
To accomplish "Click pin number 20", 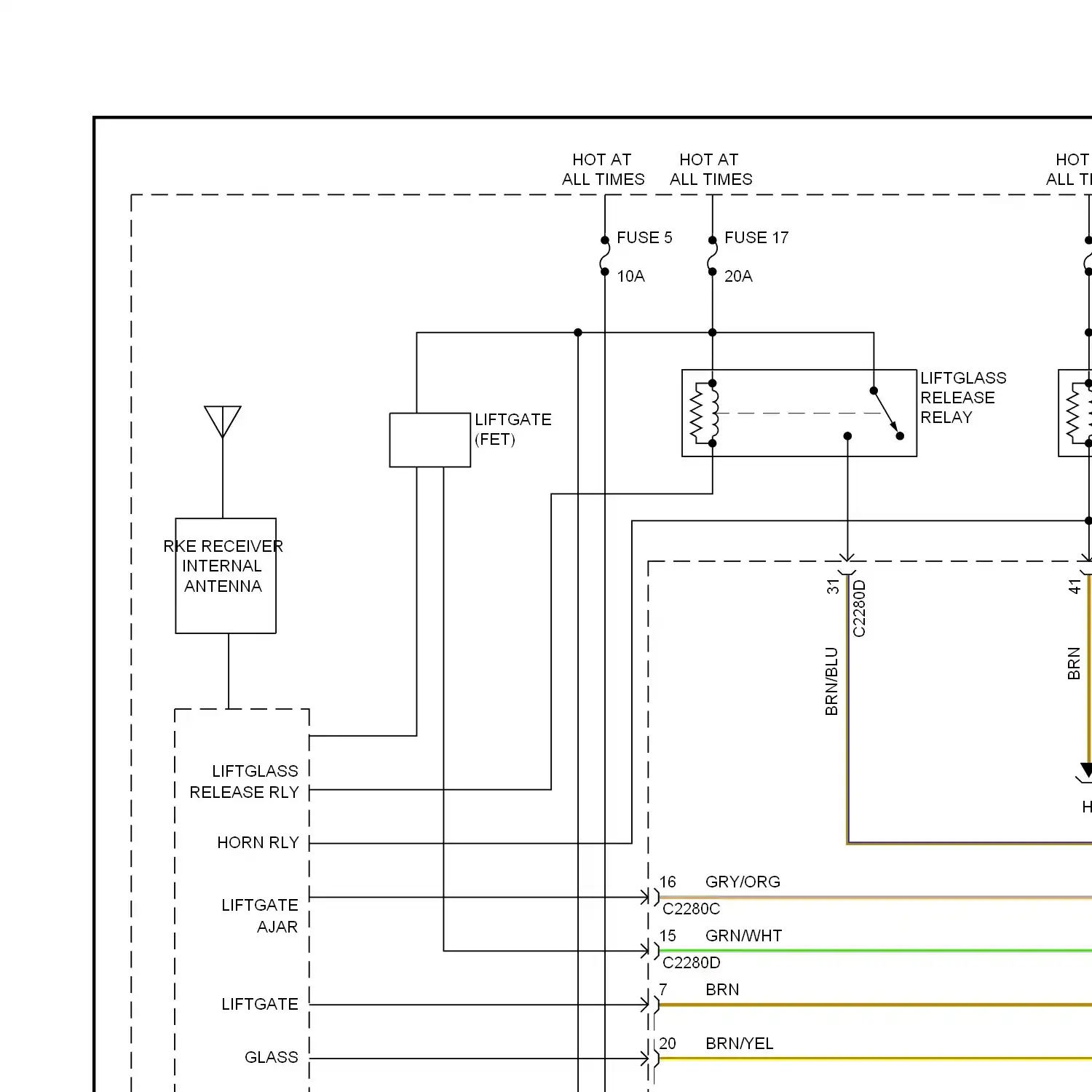I will pyautogui.click(x=668, y=1043).
